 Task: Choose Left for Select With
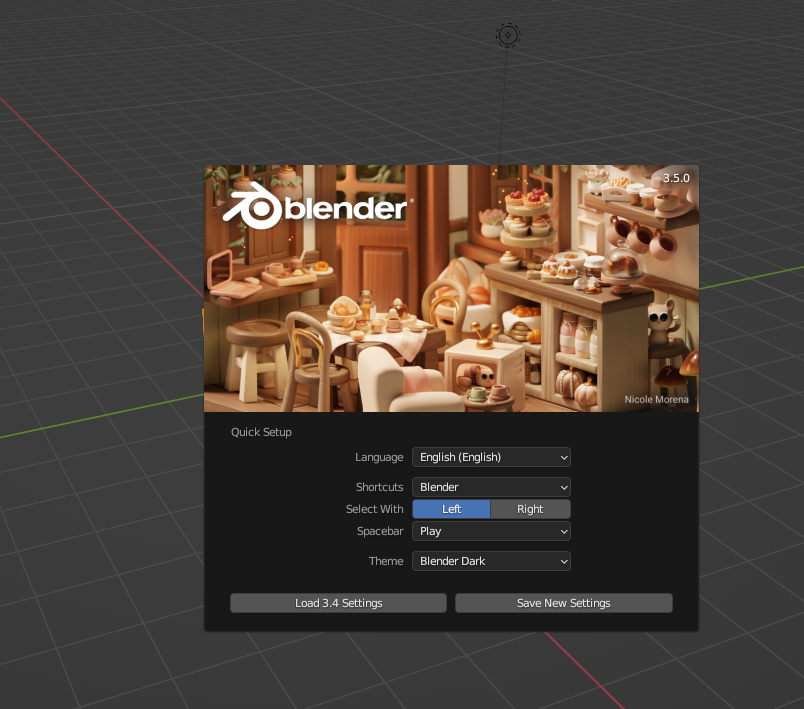point(451,509)
